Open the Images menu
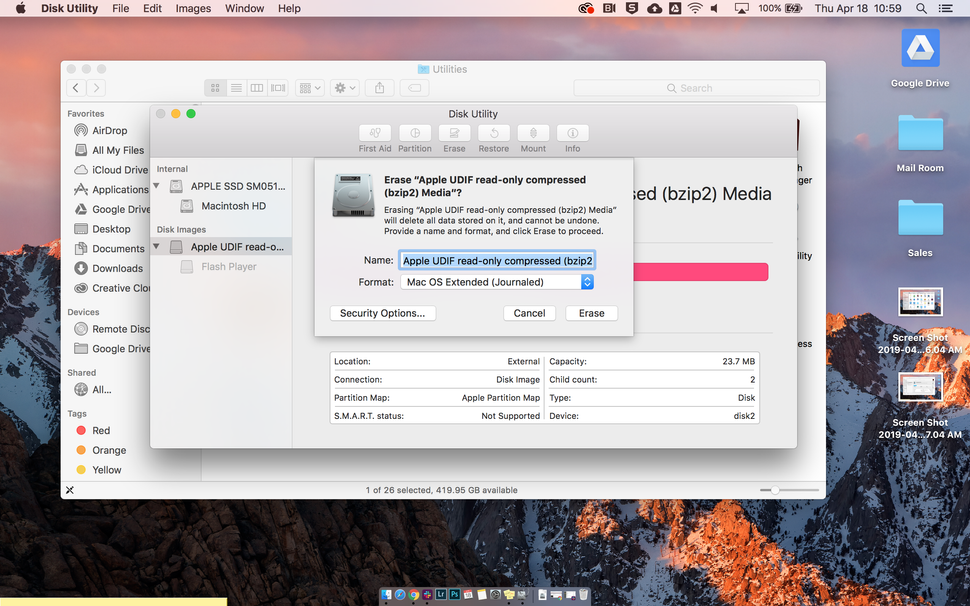Image resolution: width=970 pixels, height=606 pixels. (192, 8)
